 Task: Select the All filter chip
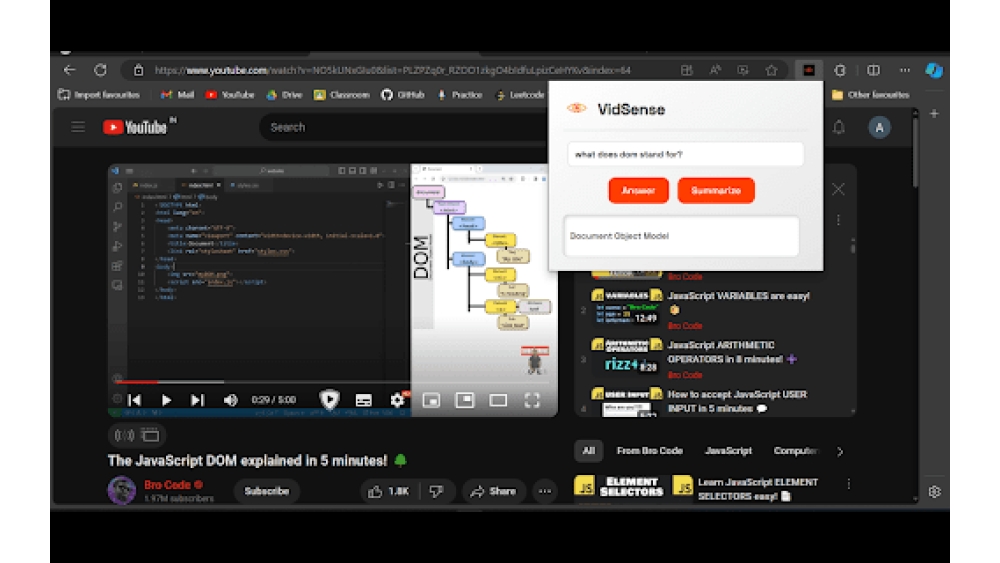588,451
